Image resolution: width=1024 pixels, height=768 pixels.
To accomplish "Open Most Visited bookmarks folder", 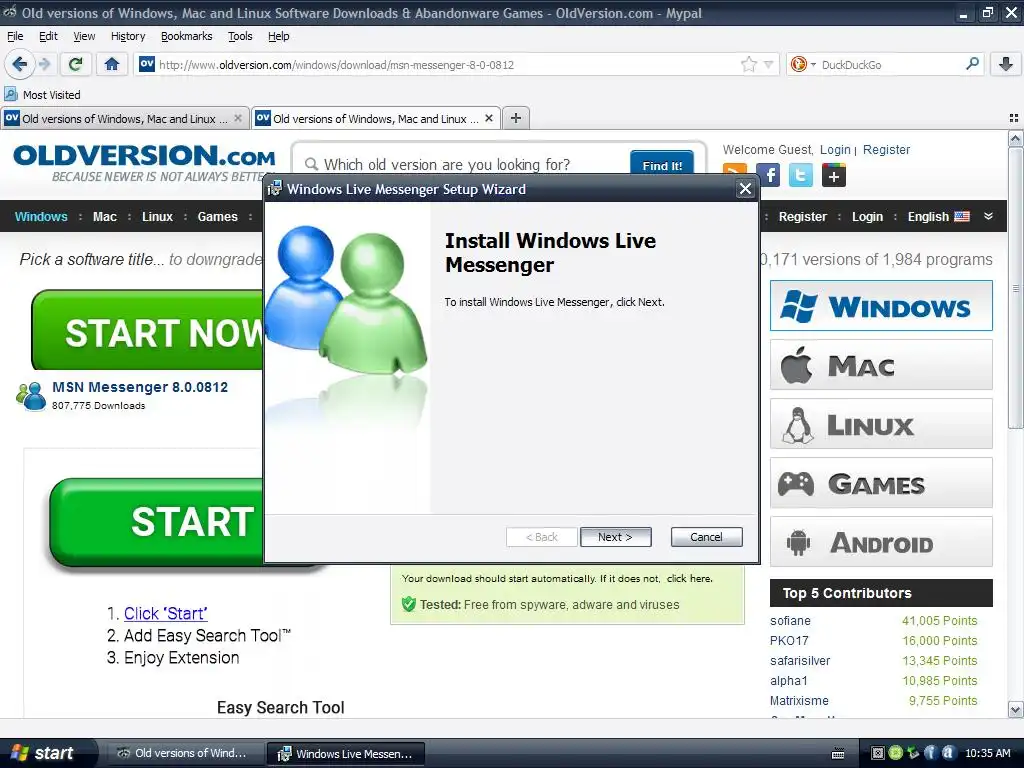I will click(x=42, y=95).
